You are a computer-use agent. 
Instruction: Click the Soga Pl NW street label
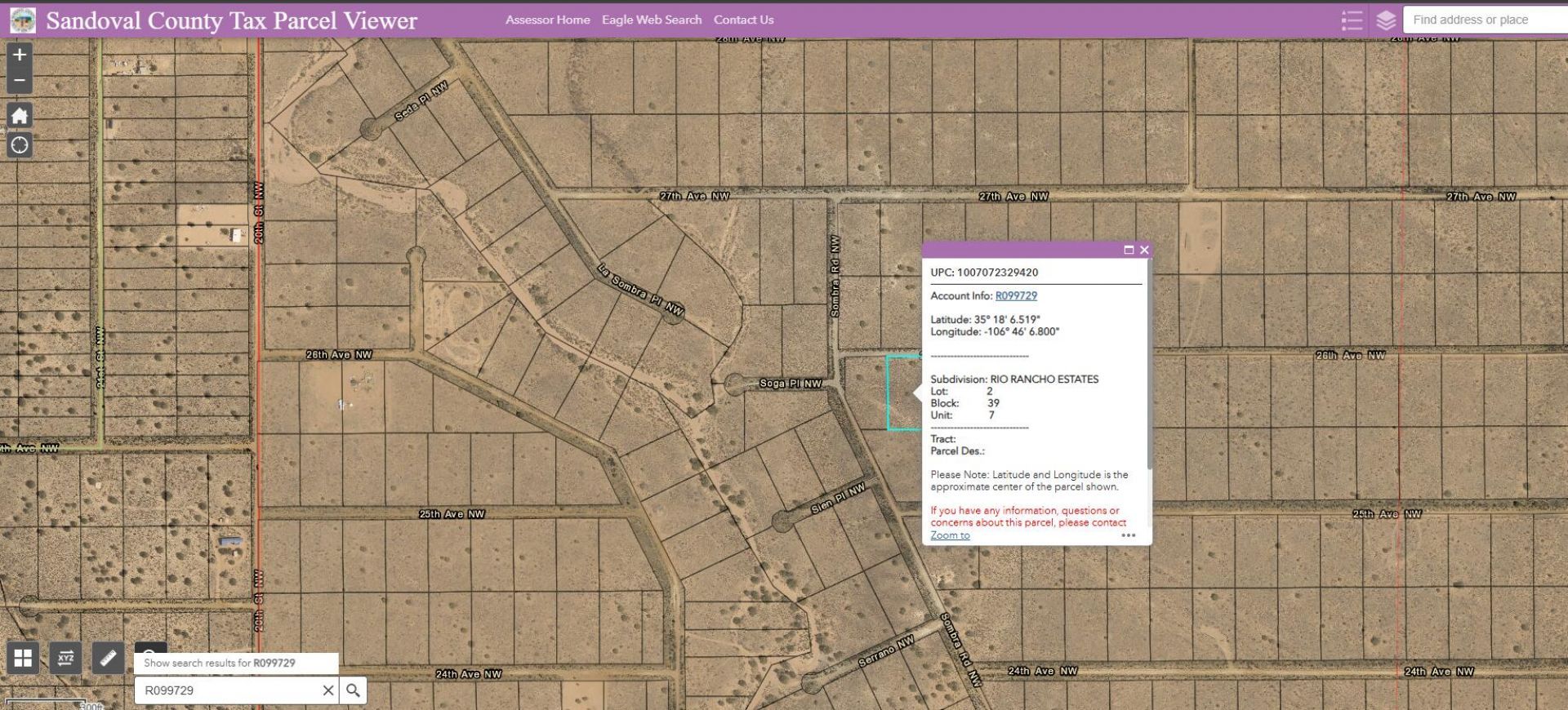click(791, 384)
